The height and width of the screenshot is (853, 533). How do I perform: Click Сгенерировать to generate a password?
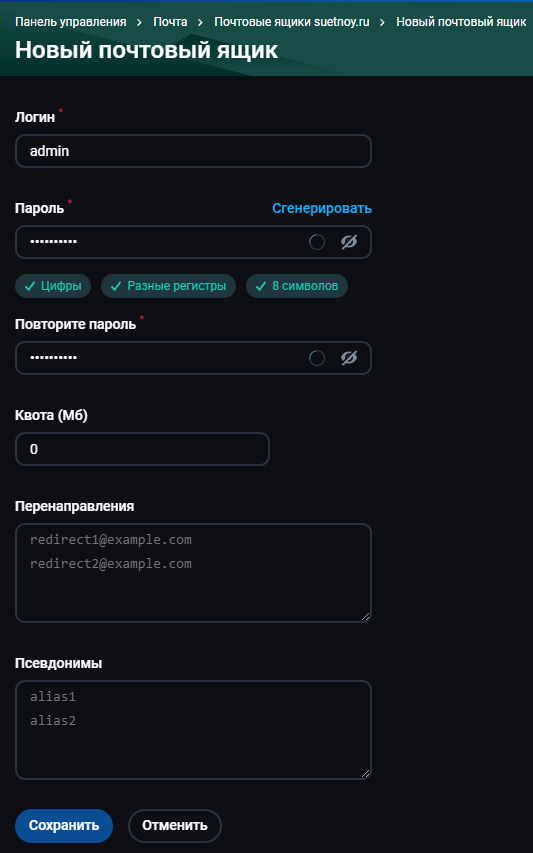[322, 208]
